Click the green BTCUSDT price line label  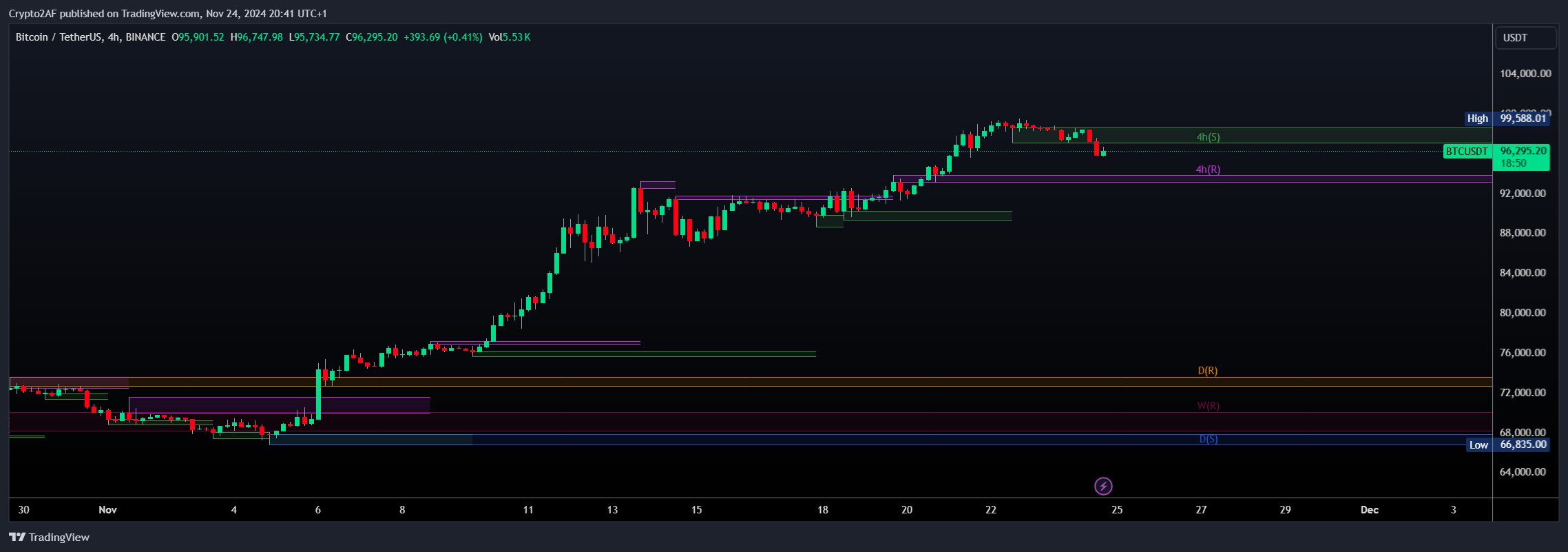tap(1467, 152)
